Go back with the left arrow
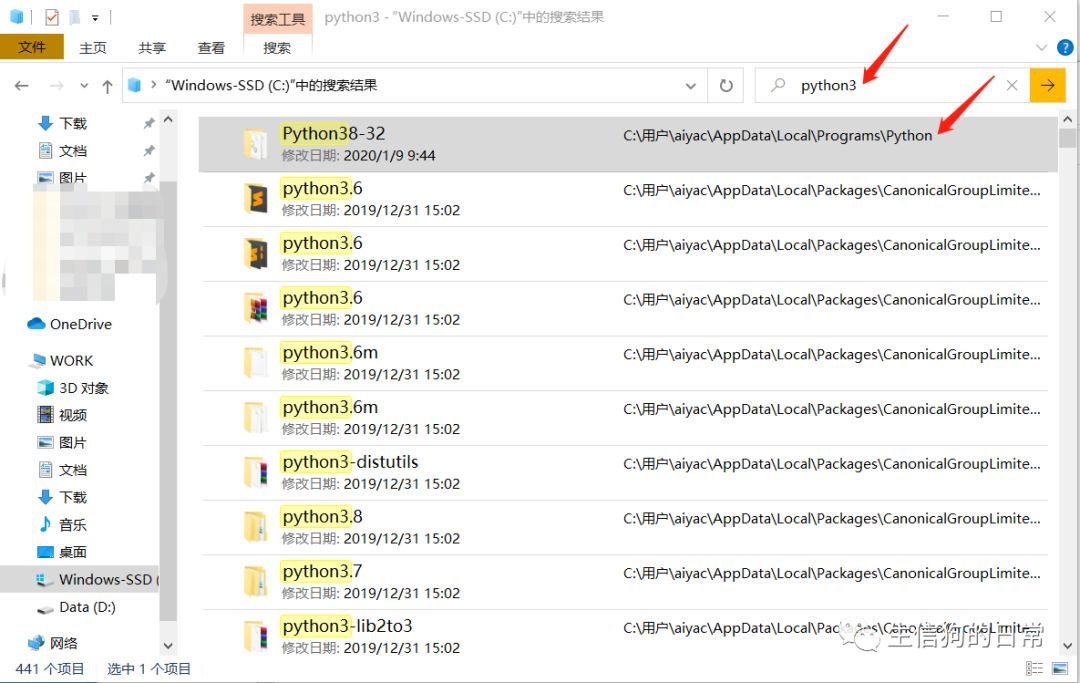The image size is (1080, 683). click(22, 85)
